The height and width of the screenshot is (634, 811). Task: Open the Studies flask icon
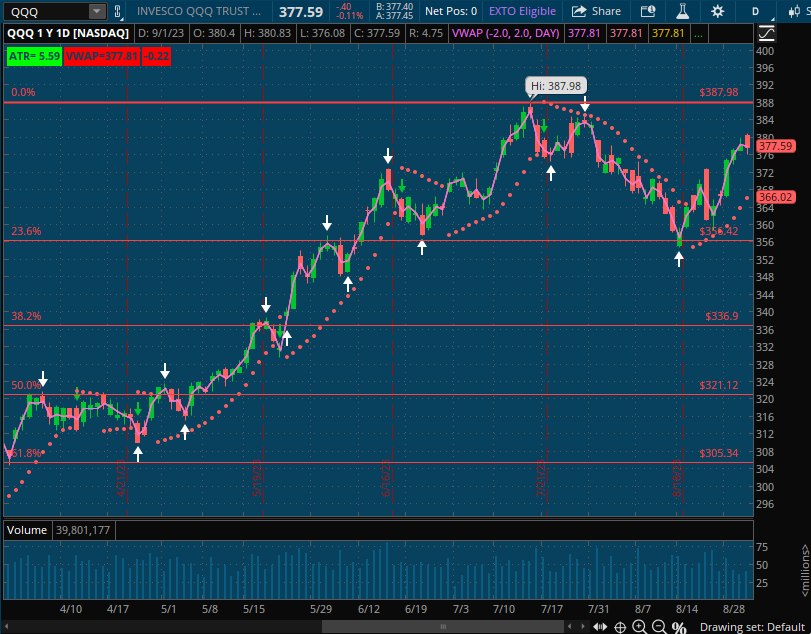683,11
